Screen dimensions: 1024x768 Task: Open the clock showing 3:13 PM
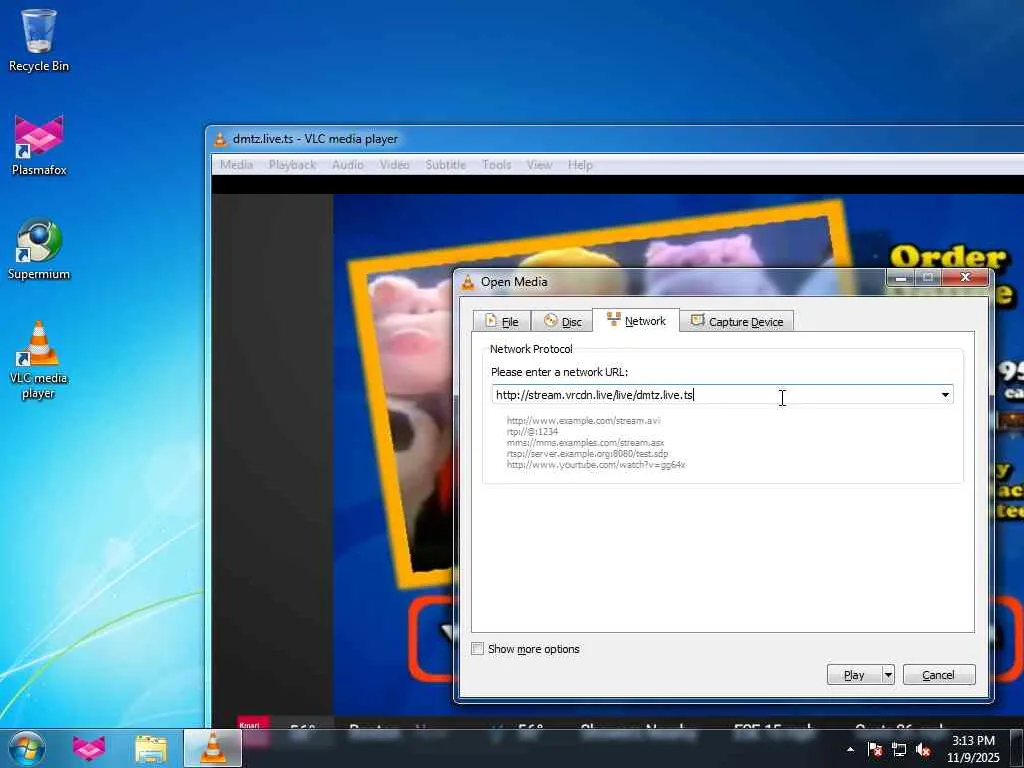click(973, 749)
